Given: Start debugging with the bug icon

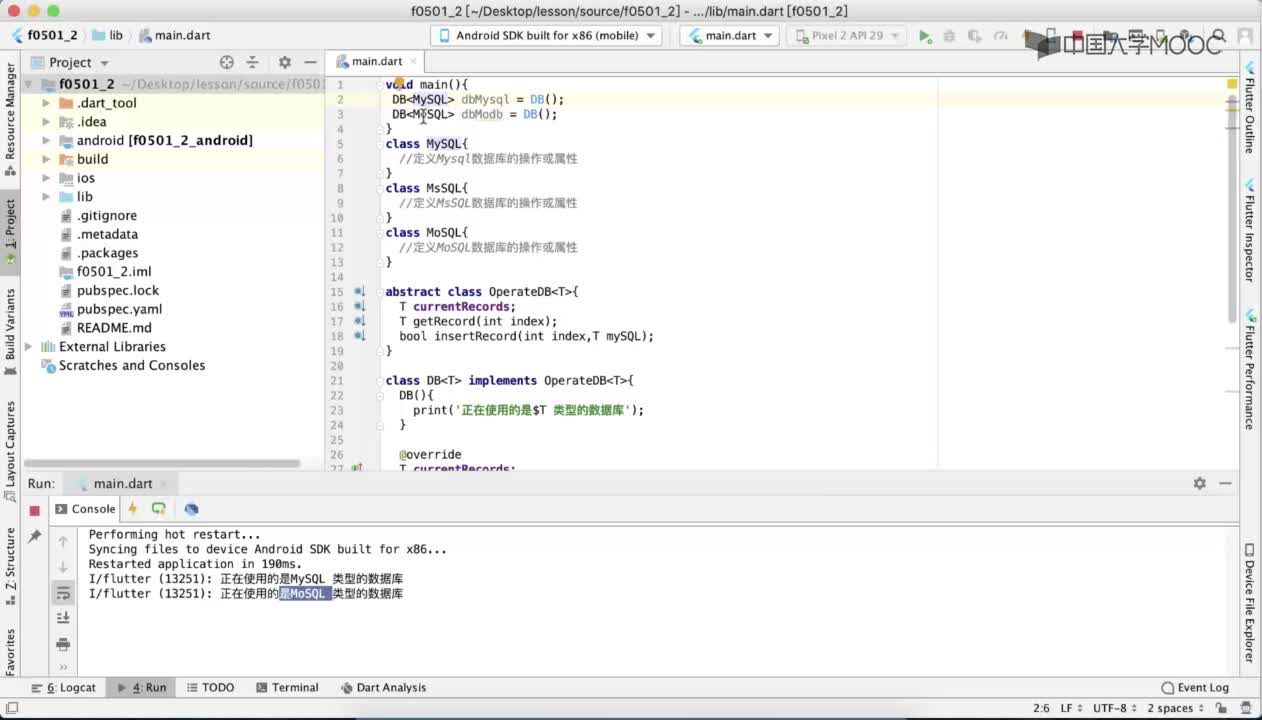Looking at the screenshot, I should coord(948,36).
